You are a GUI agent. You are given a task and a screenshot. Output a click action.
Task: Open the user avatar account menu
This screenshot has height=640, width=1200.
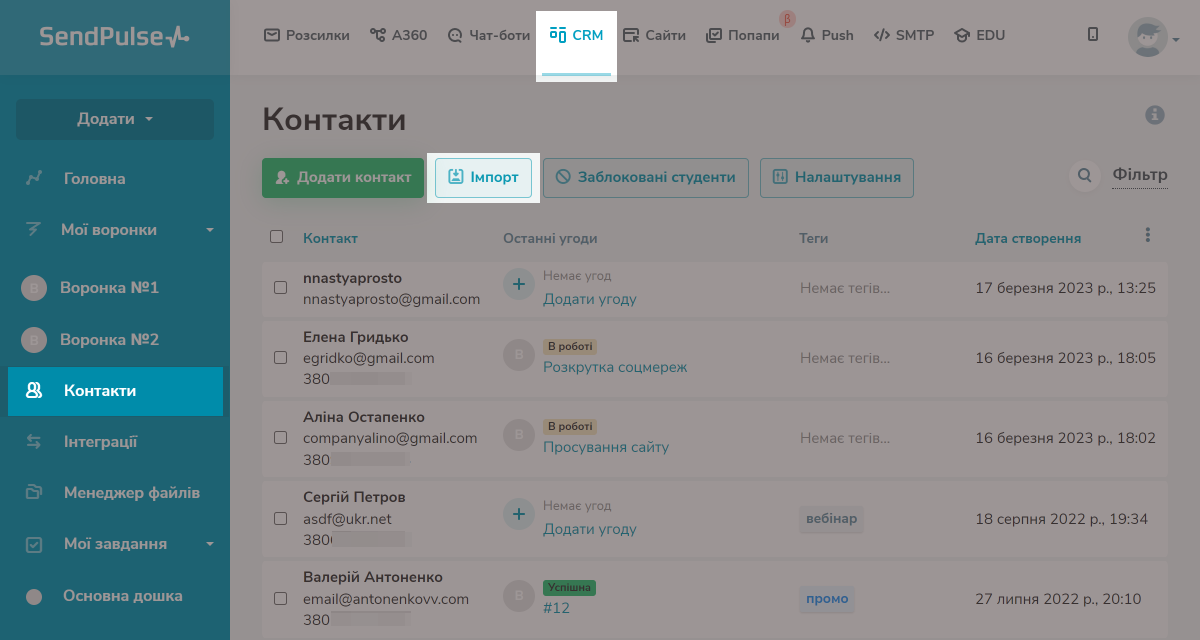click(1153, 37)
